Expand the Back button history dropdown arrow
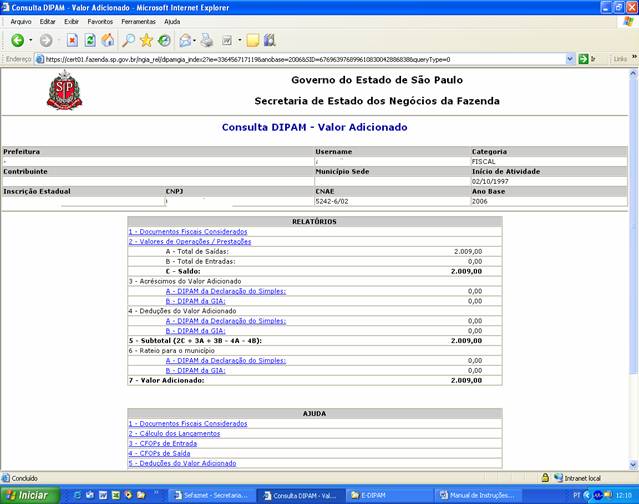Image resolution: width=639 pixels, height=504 pixels. [31, 40]
